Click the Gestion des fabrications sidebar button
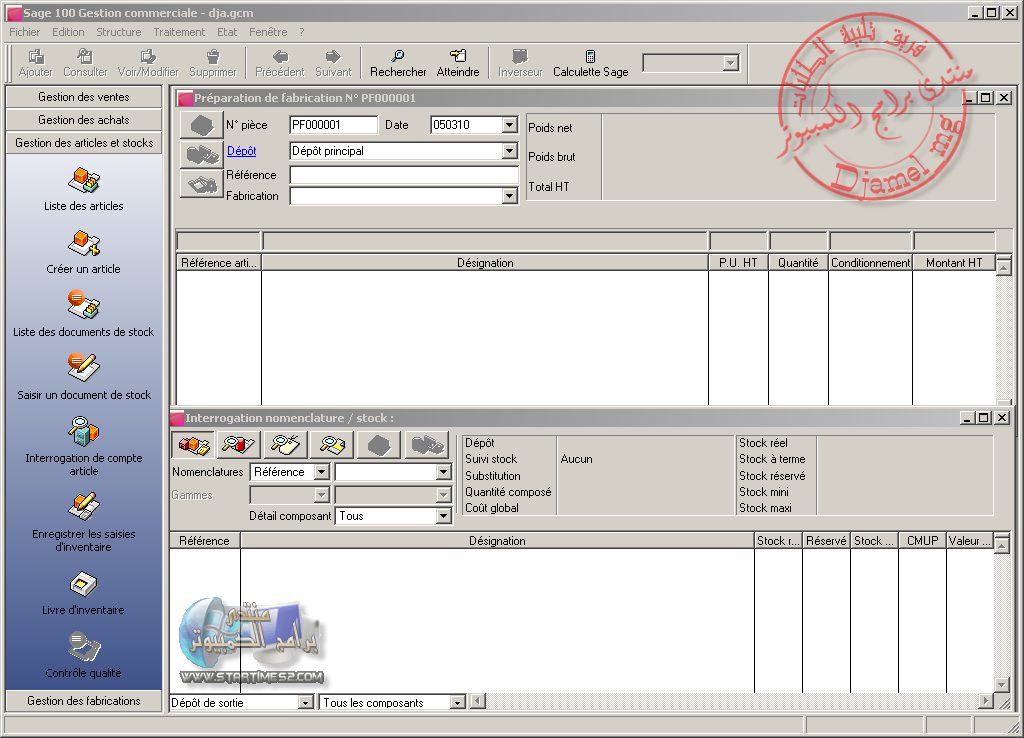Screen dimensions: 1024x738 coord(83,701)
